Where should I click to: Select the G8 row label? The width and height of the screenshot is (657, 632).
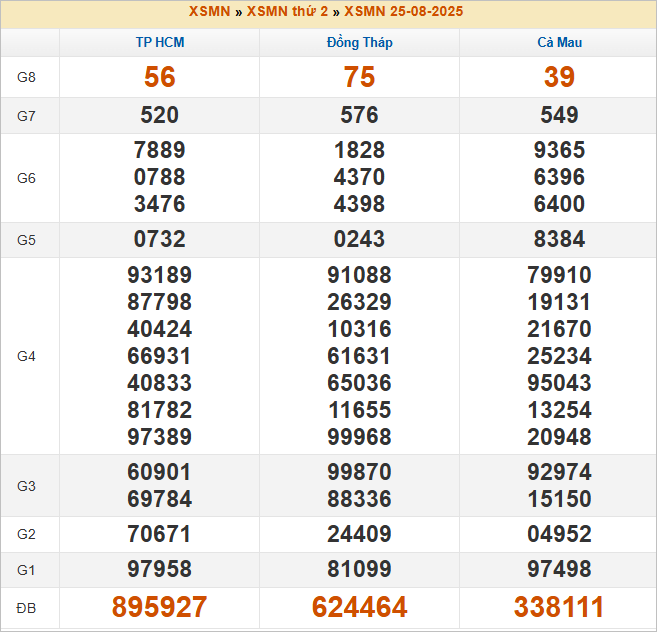click(26, 77)
